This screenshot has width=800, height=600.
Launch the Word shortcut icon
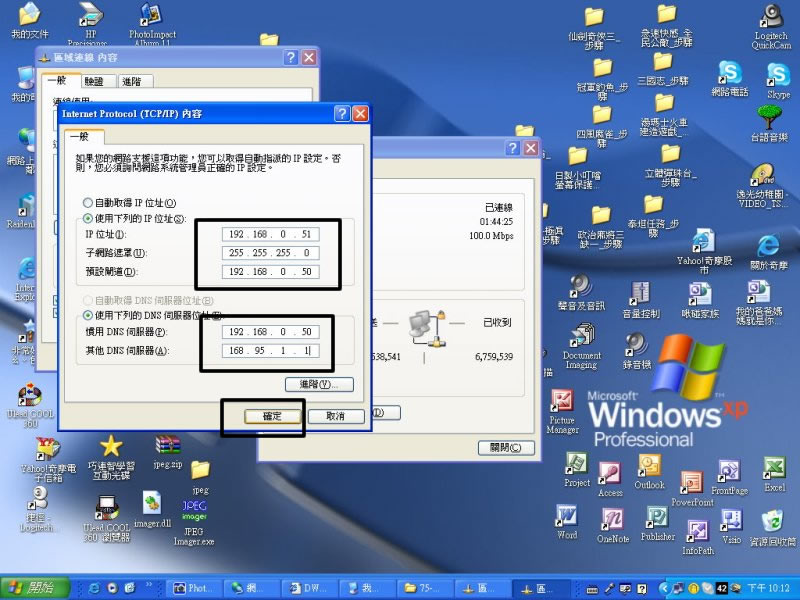[567, 521]
